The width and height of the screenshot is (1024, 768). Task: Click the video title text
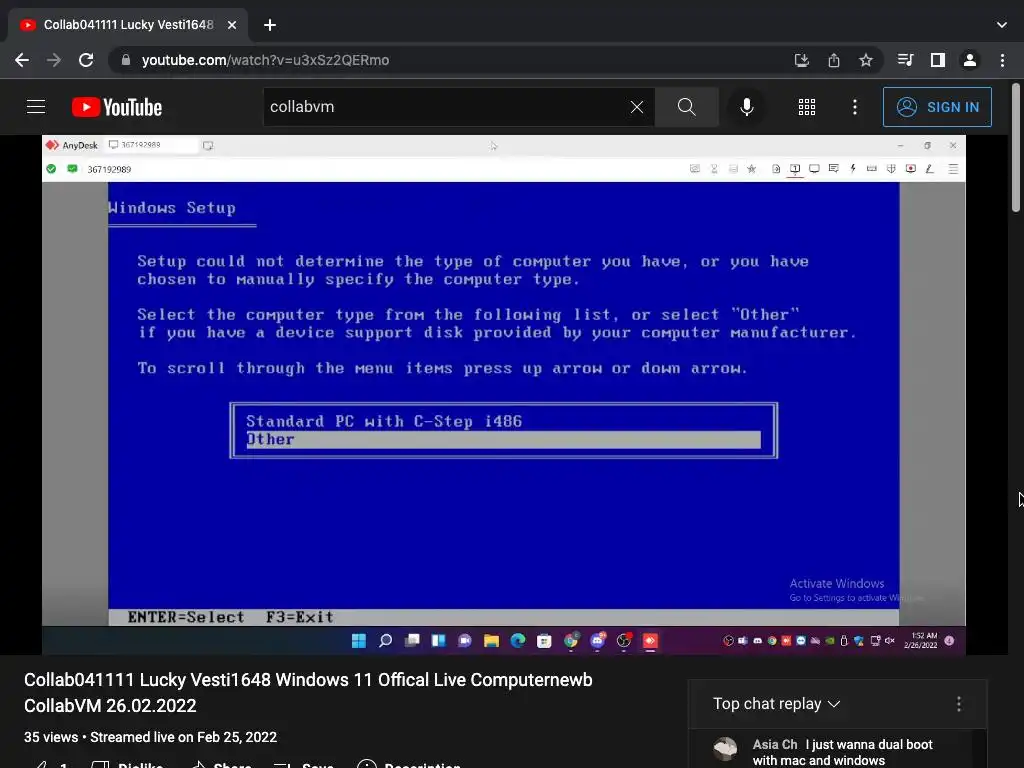pyautogui.click(x=308, y=692)
